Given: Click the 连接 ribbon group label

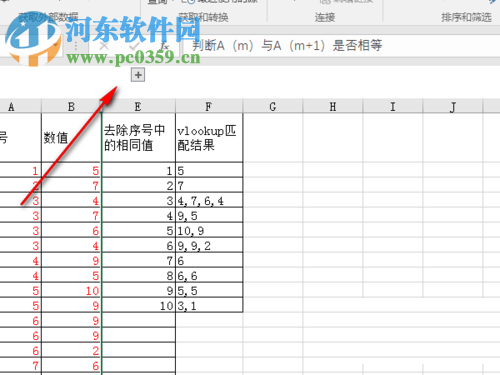Looking at the screenshot, I should click(325, 17).
